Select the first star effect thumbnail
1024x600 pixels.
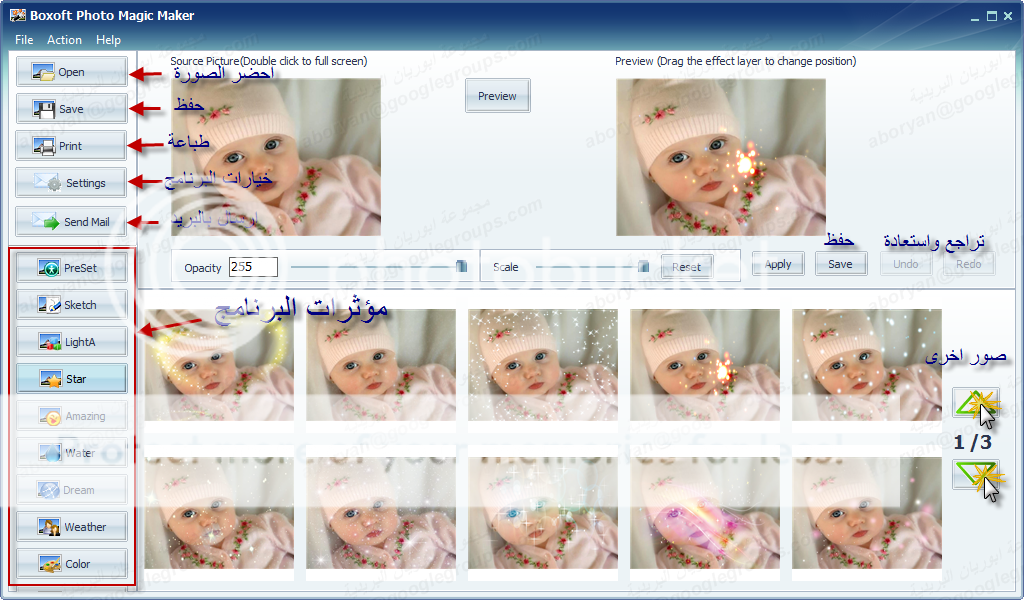(219, 364)
